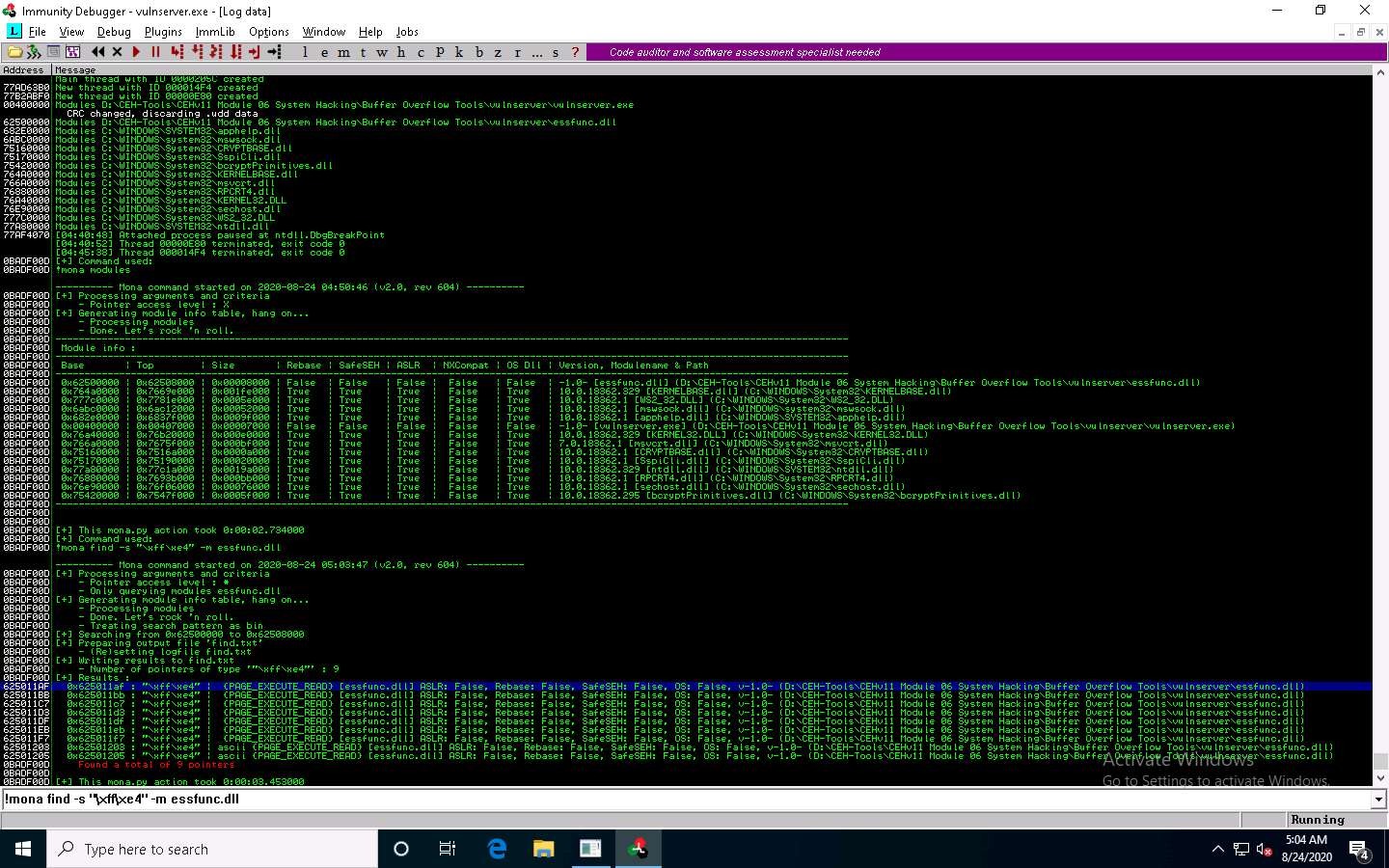Click the Open file folder icon
1389x868 pixels.
click(15, 52)
